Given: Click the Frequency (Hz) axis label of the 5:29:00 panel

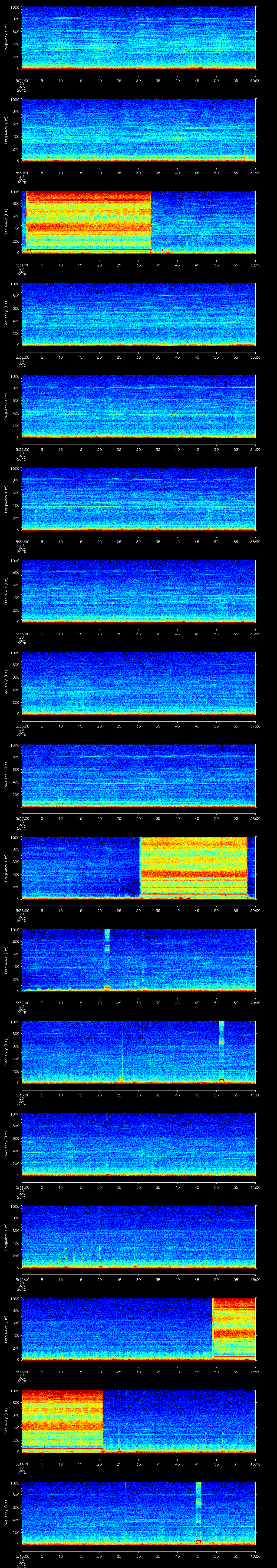Looking at the screenshot, I should (6, 38).
